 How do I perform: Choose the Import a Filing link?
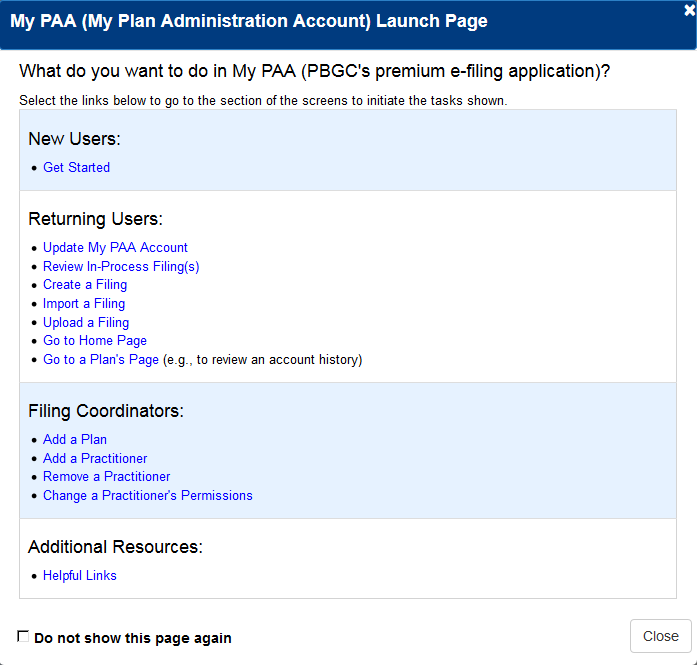[84, 304]
